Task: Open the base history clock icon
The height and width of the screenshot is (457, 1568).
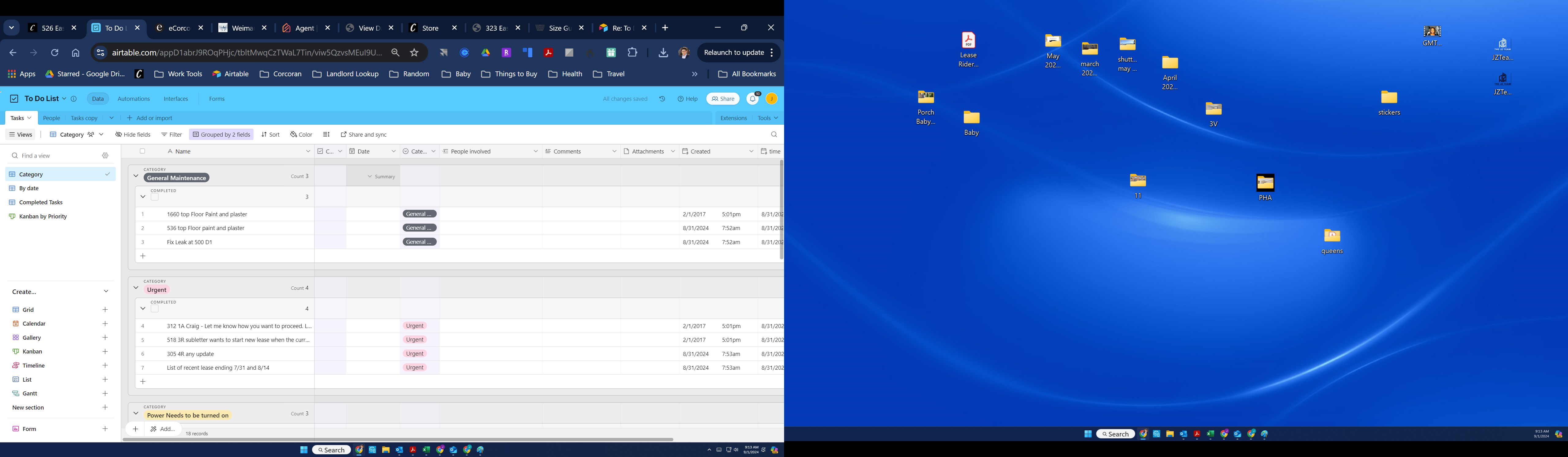Action: [662, 99]
